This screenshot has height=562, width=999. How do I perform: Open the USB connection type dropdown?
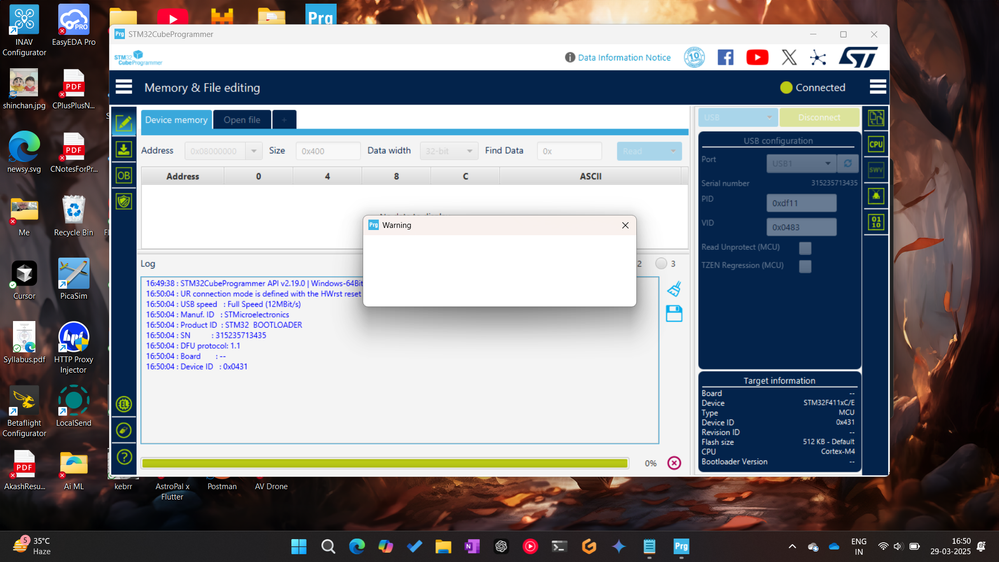tap(737, 117)
